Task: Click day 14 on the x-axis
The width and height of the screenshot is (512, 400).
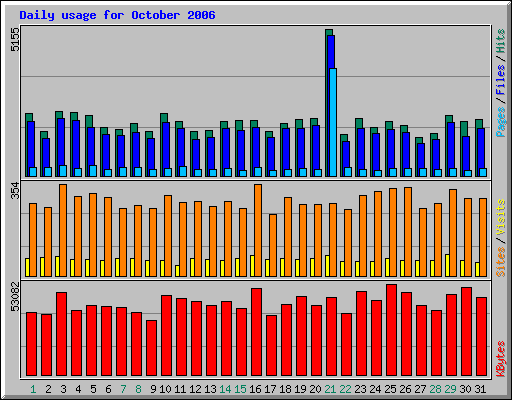Action: pyautogui.click(x=225, y=389)
